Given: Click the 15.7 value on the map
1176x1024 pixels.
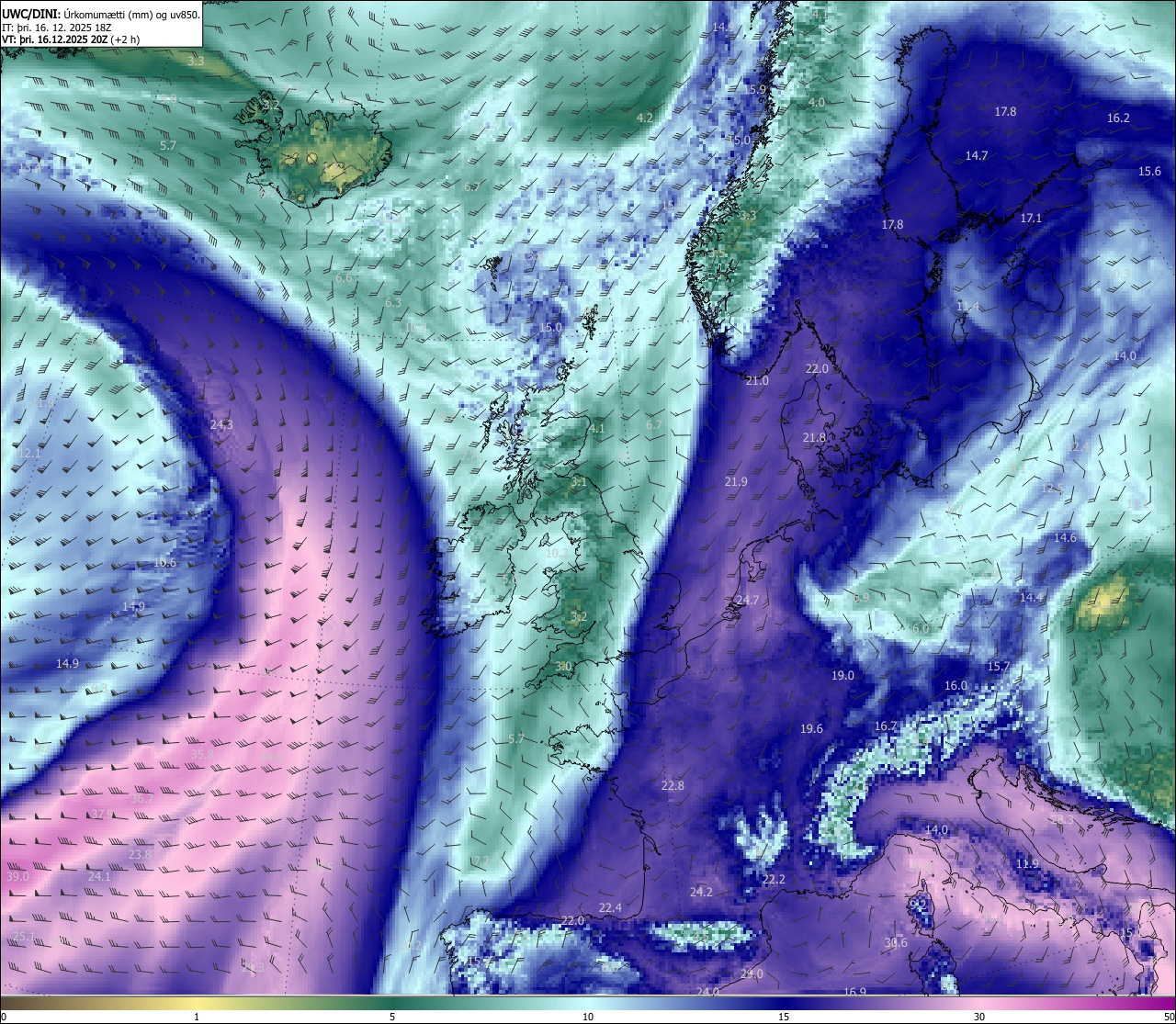Looking at the screenshot, I should (999, 666).
